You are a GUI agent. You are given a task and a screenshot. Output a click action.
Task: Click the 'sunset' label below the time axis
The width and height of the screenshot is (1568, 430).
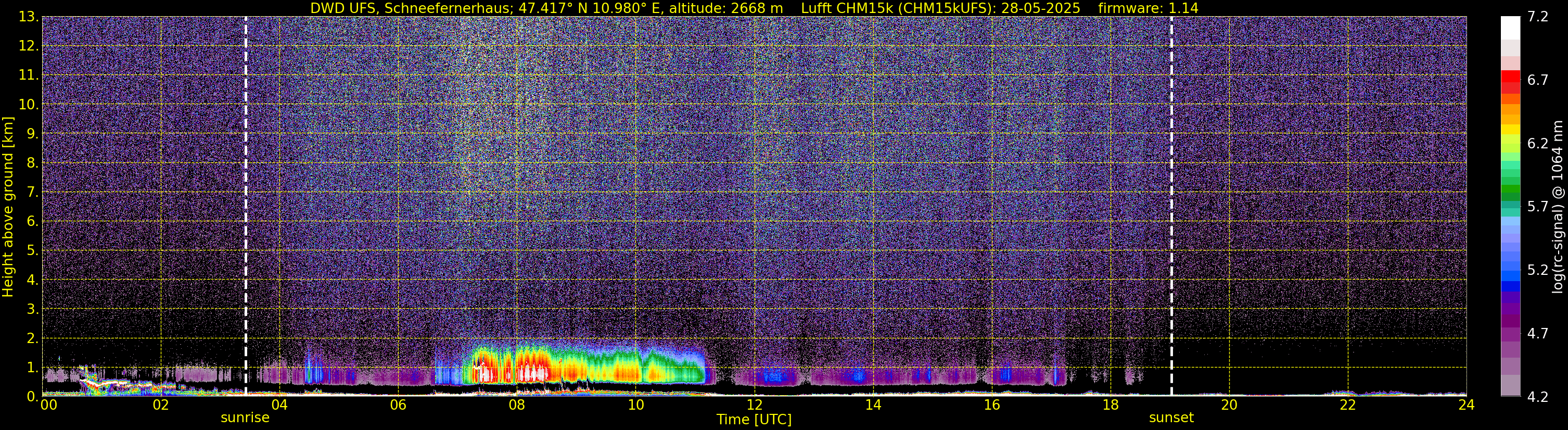(1171, 418)
